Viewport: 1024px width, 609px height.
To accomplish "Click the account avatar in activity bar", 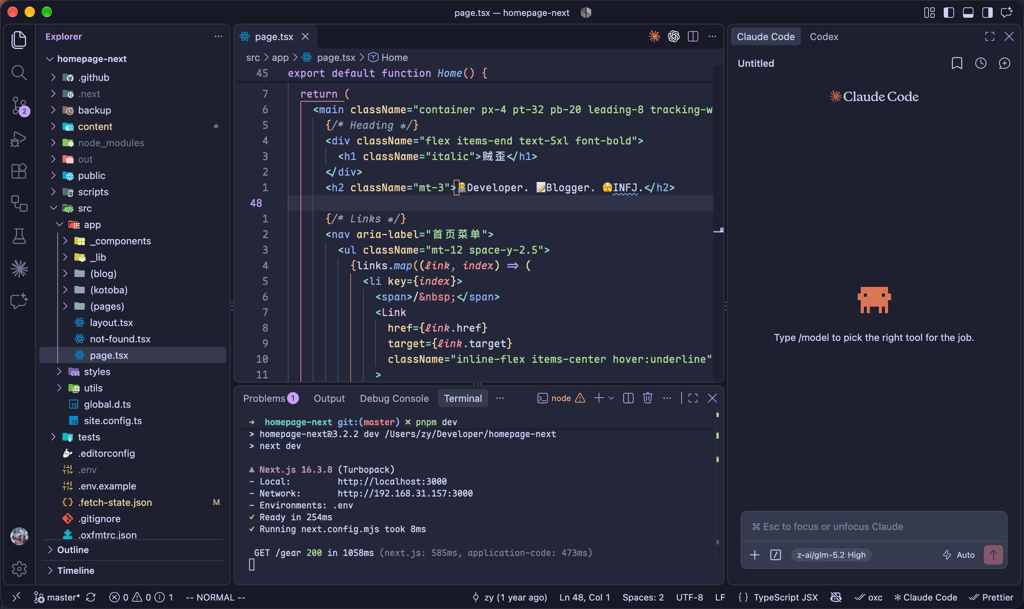I will (19, 536).
